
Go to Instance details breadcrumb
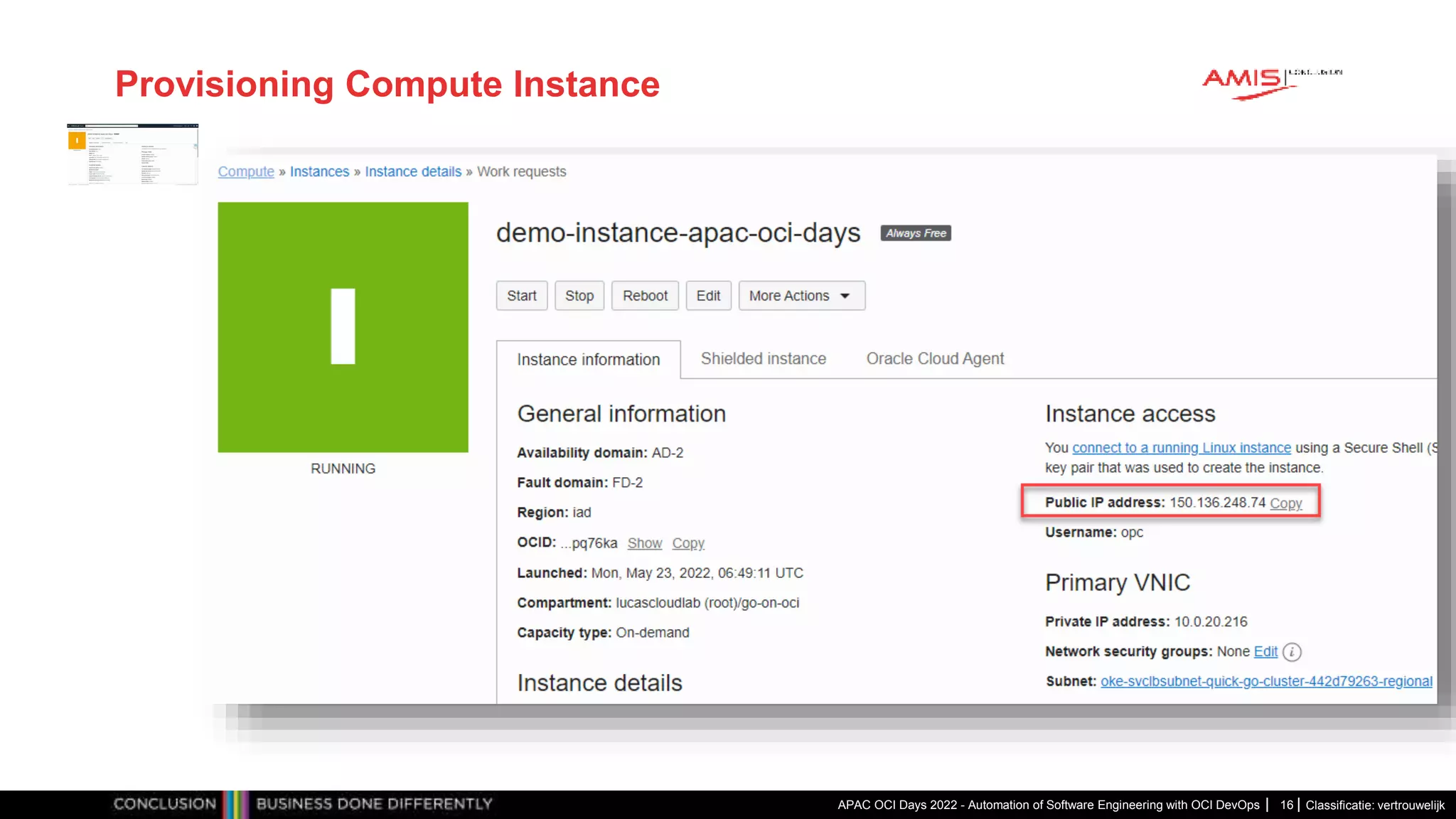pos(413,171)
